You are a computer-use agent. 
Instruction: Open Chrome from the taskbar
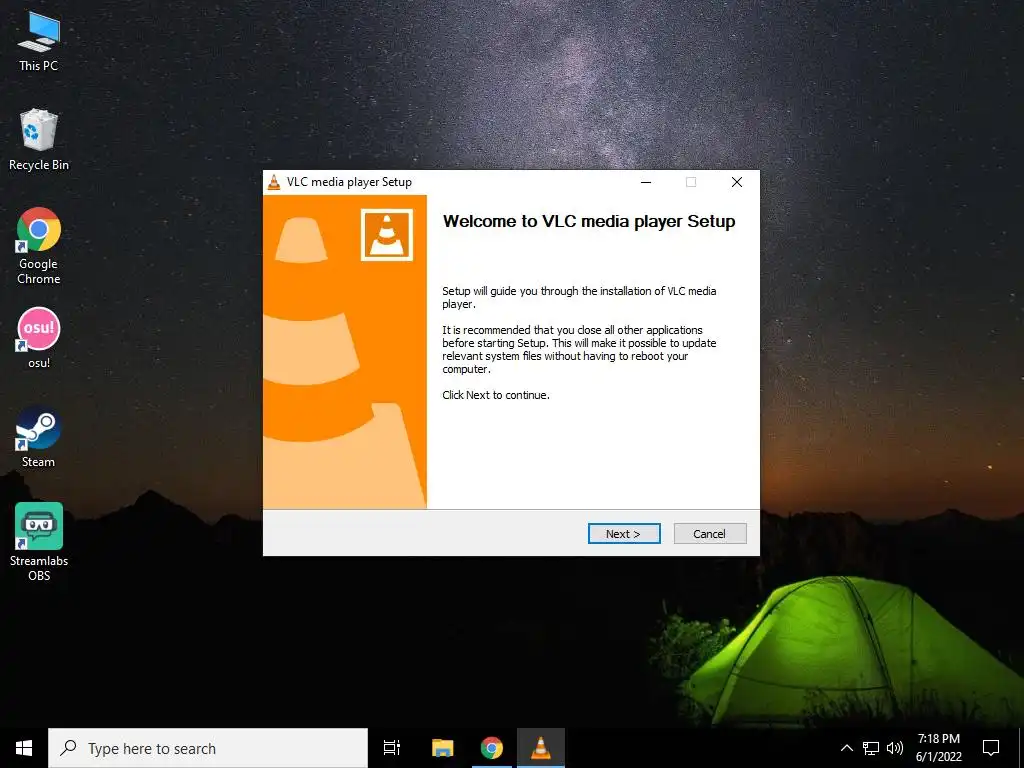[492, 748]
